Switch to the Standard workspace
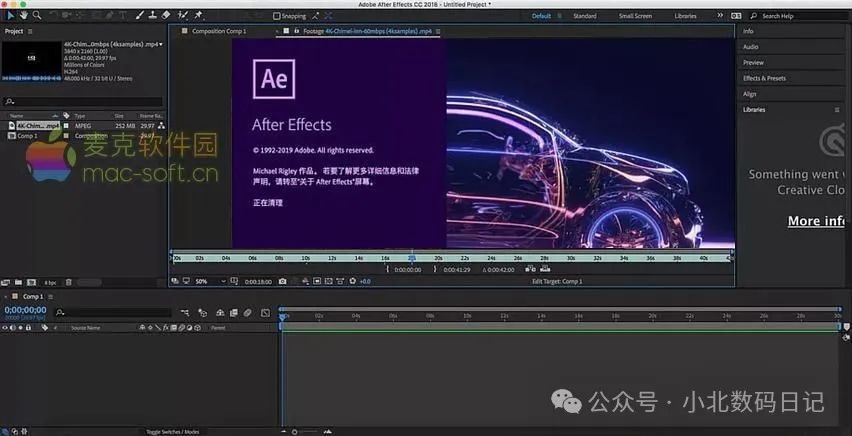Viewport: 852px width, 436px height. click(x=585, y=16)
